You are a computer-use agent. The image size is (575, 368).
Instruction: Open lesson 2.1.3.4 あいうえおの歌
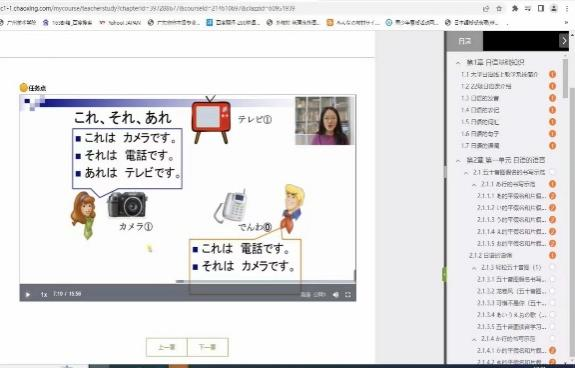[x=512, y=315]
